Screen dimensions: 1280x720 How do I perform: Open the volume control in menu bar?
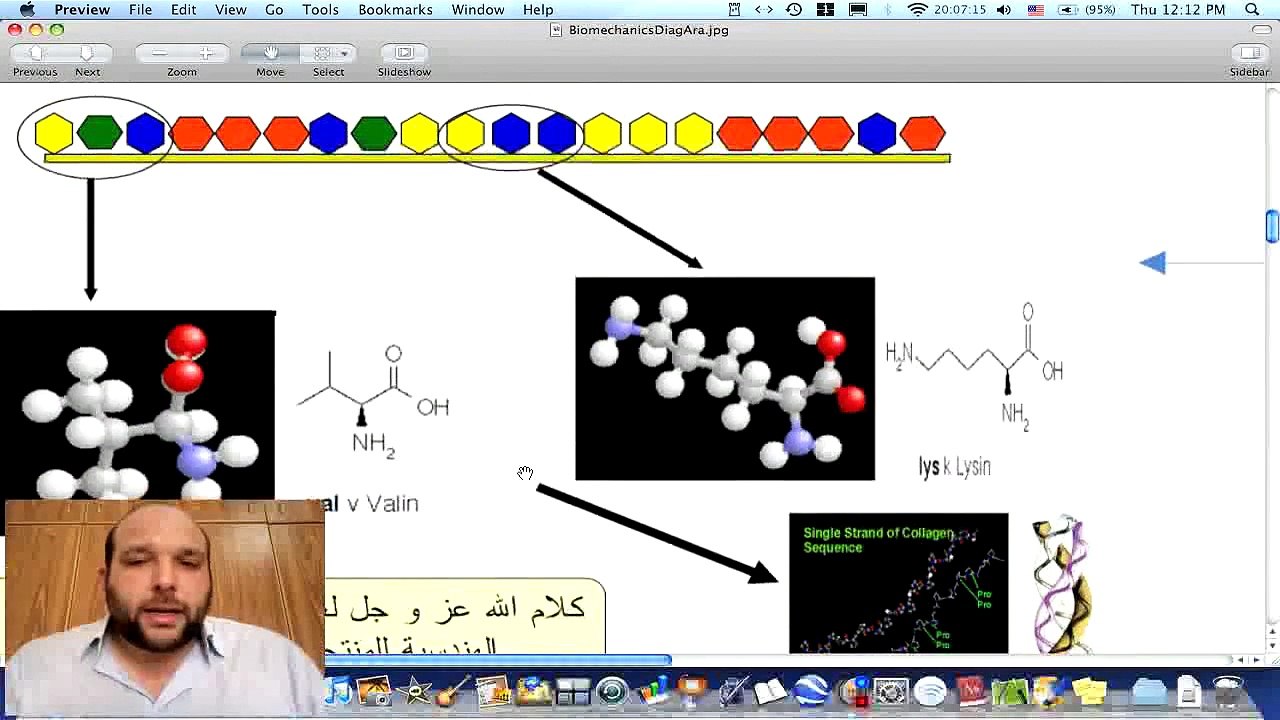[x=1003, y=10]
